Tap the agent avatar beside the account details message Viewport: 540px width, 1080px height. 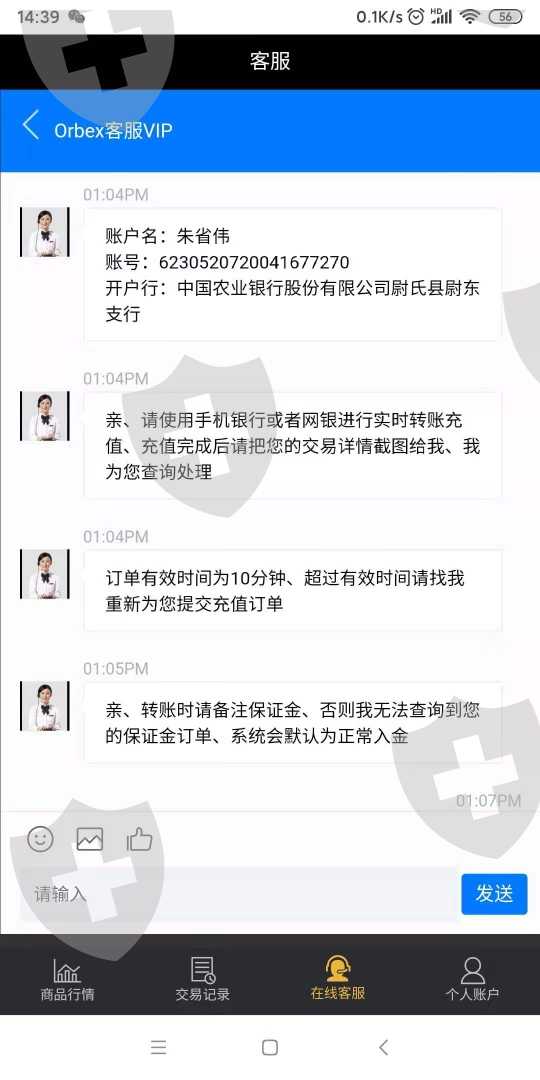pos(45,232)
